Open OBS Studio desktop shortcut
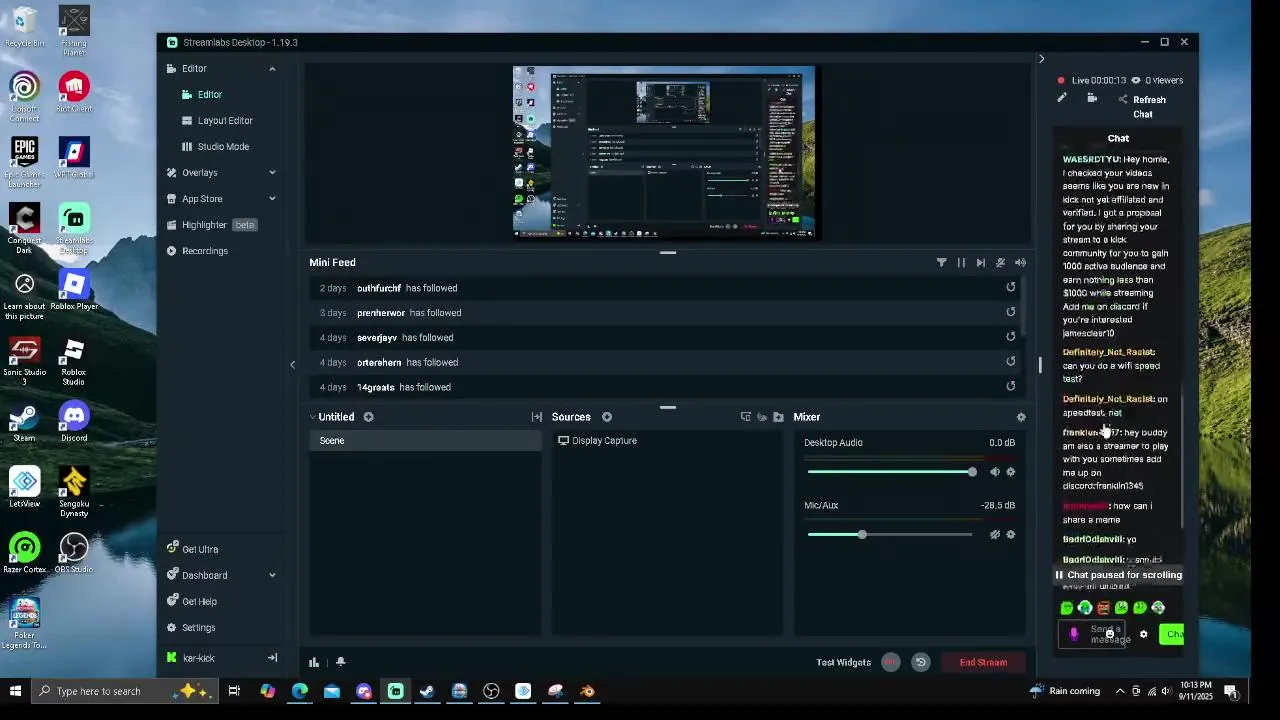Image resolution: width=1280 pixels, height=720 pixels. (73, 554)
